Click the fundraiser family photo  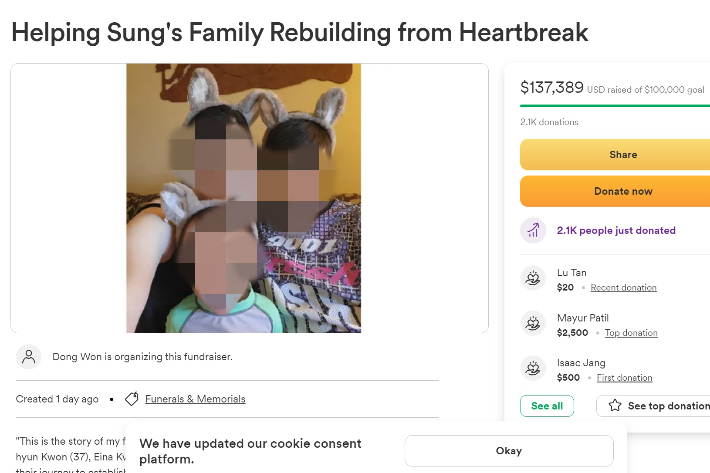click(244, 198)
